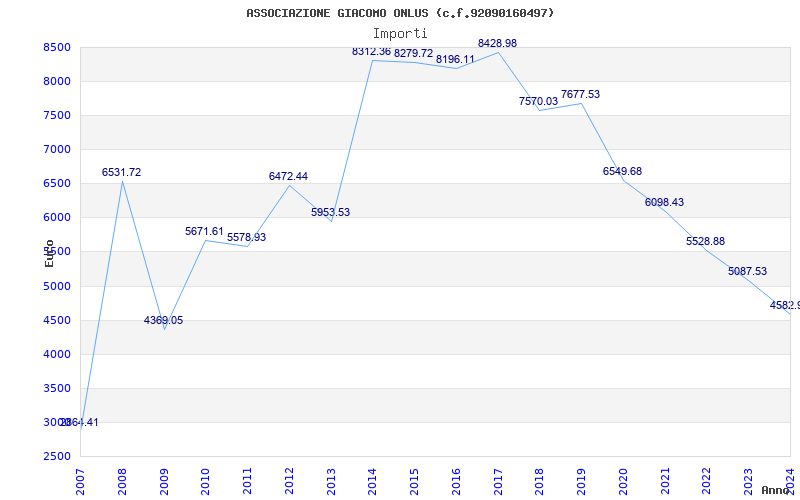The width and height of the screenshot is (800, 500).
Task: Click year 2021 on the x-axis
Action: tap(665, 482)
